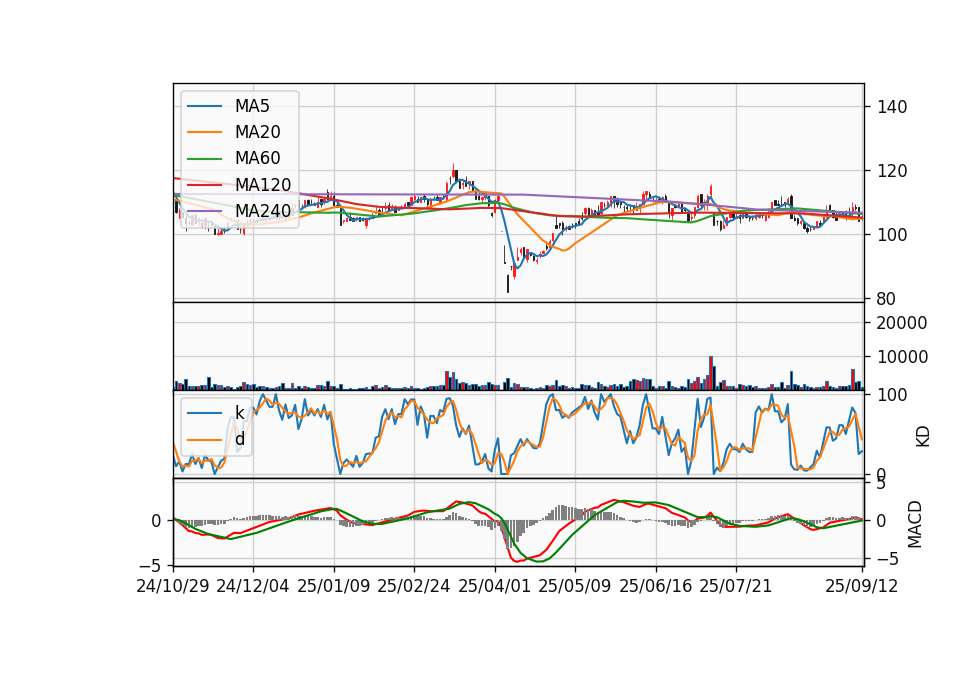The width and height of the screenshot is (960, 690).
Task: Click the KD axis title
Action: [923, 436]
